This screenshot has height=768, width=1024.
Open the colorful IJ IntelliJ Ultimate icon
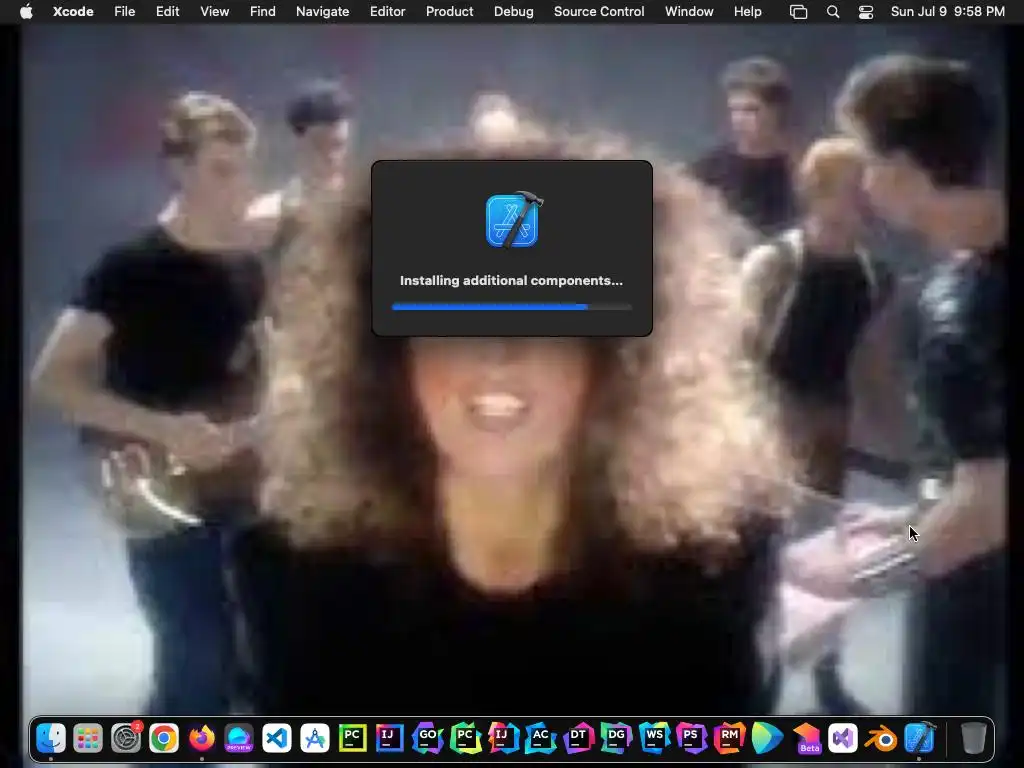(503, 739)
